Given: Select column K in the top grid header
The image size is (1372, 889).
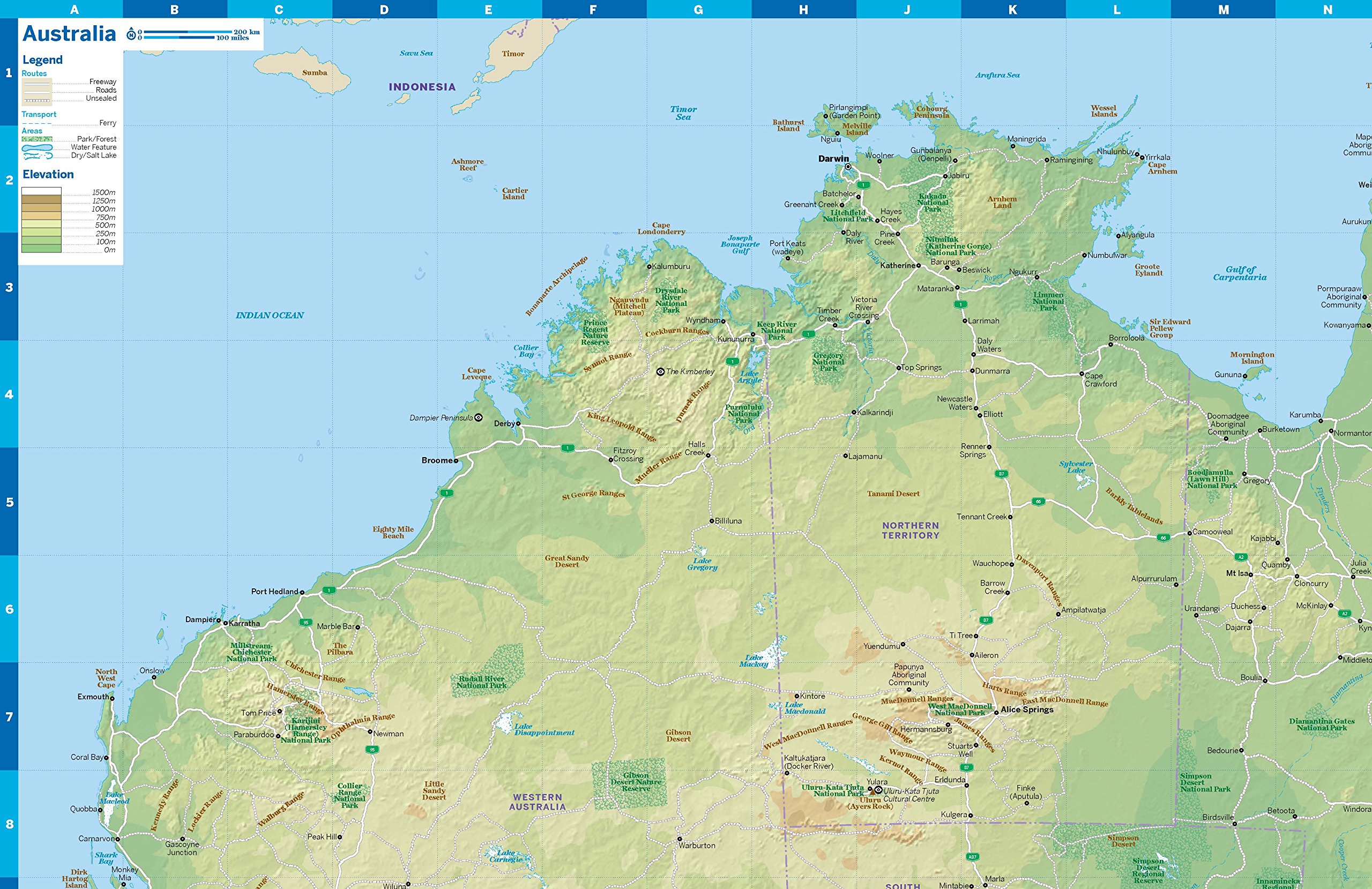Looking at the screenshot, I should click(x=1012, y=9).
